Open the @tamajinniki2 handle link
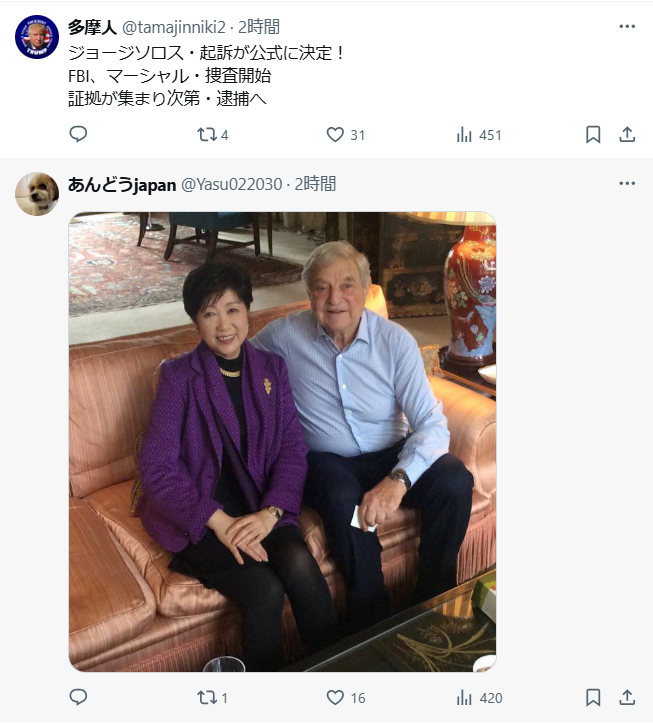The width and height of the screenshot is (653, 723). click(174, 27)
